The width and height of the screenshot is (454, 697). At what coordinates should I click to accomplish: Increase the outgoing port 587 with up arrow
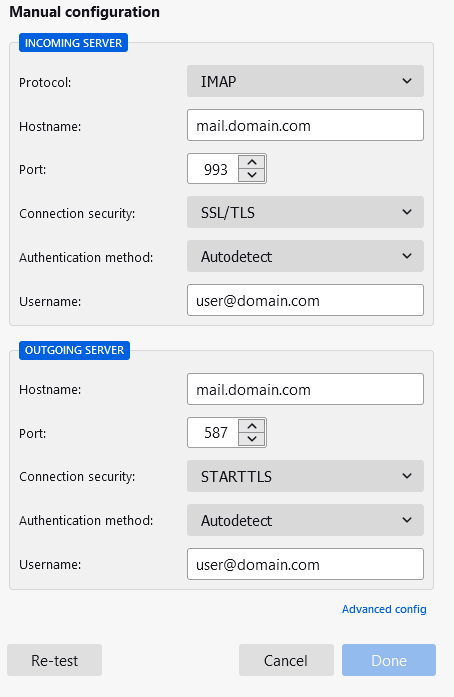tap(252, 426)
